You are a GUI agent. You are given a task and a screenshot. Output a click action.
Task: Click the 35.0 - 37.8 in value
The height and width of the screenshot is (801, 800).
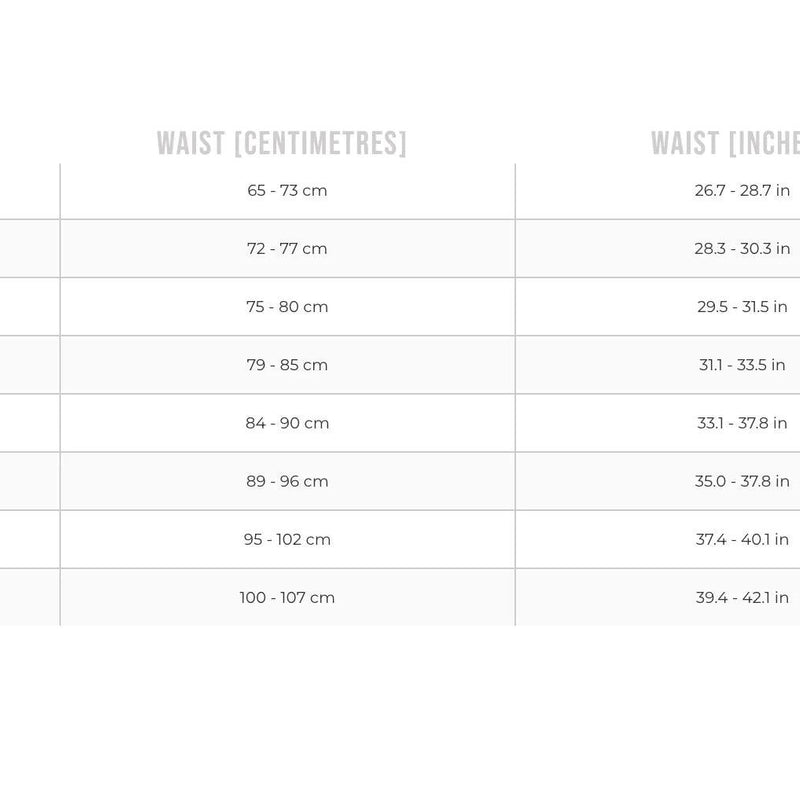pos(742,481)
